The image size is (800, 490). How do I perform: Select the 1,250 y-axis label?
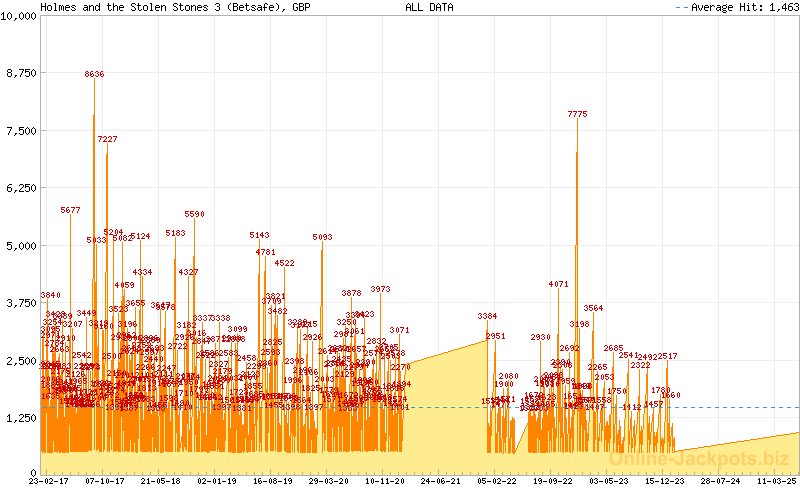click(x=22, y=418)
